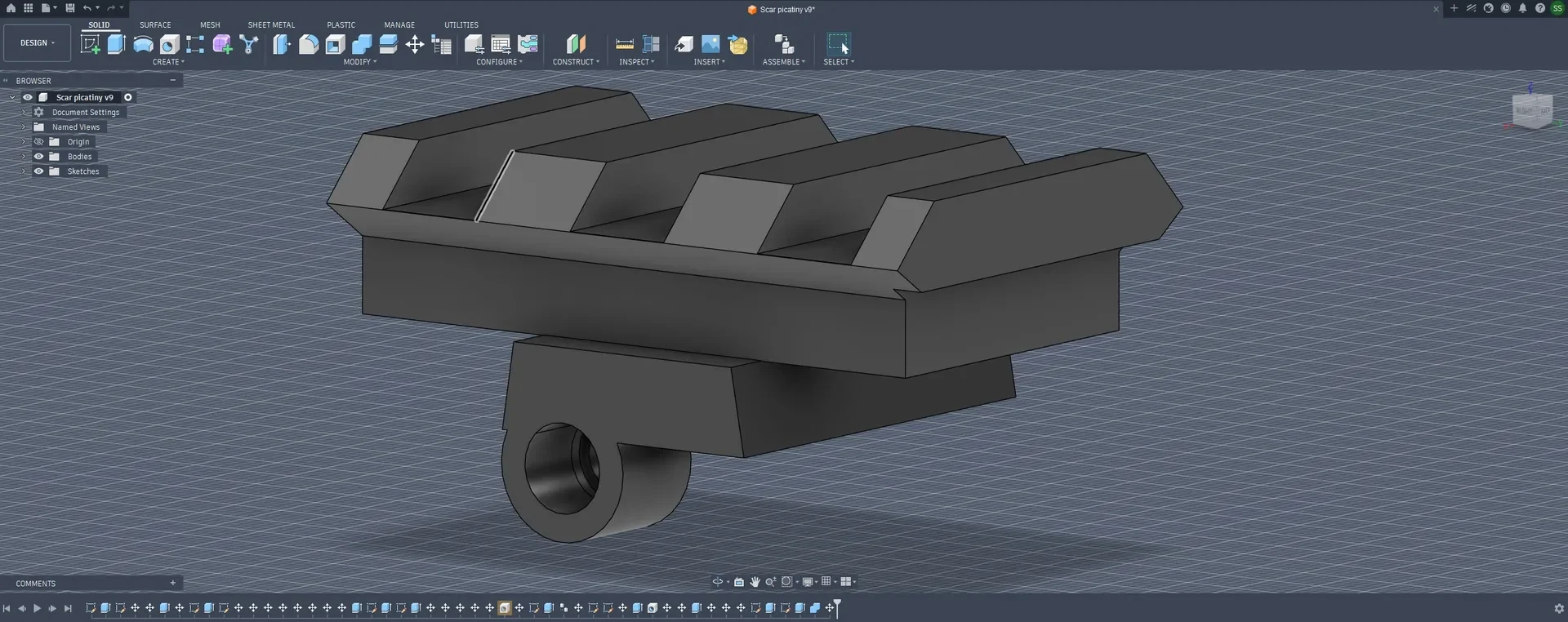The image size is (1568, 622).
Task: Expand the Named Views node
Action: pos(24,127)
